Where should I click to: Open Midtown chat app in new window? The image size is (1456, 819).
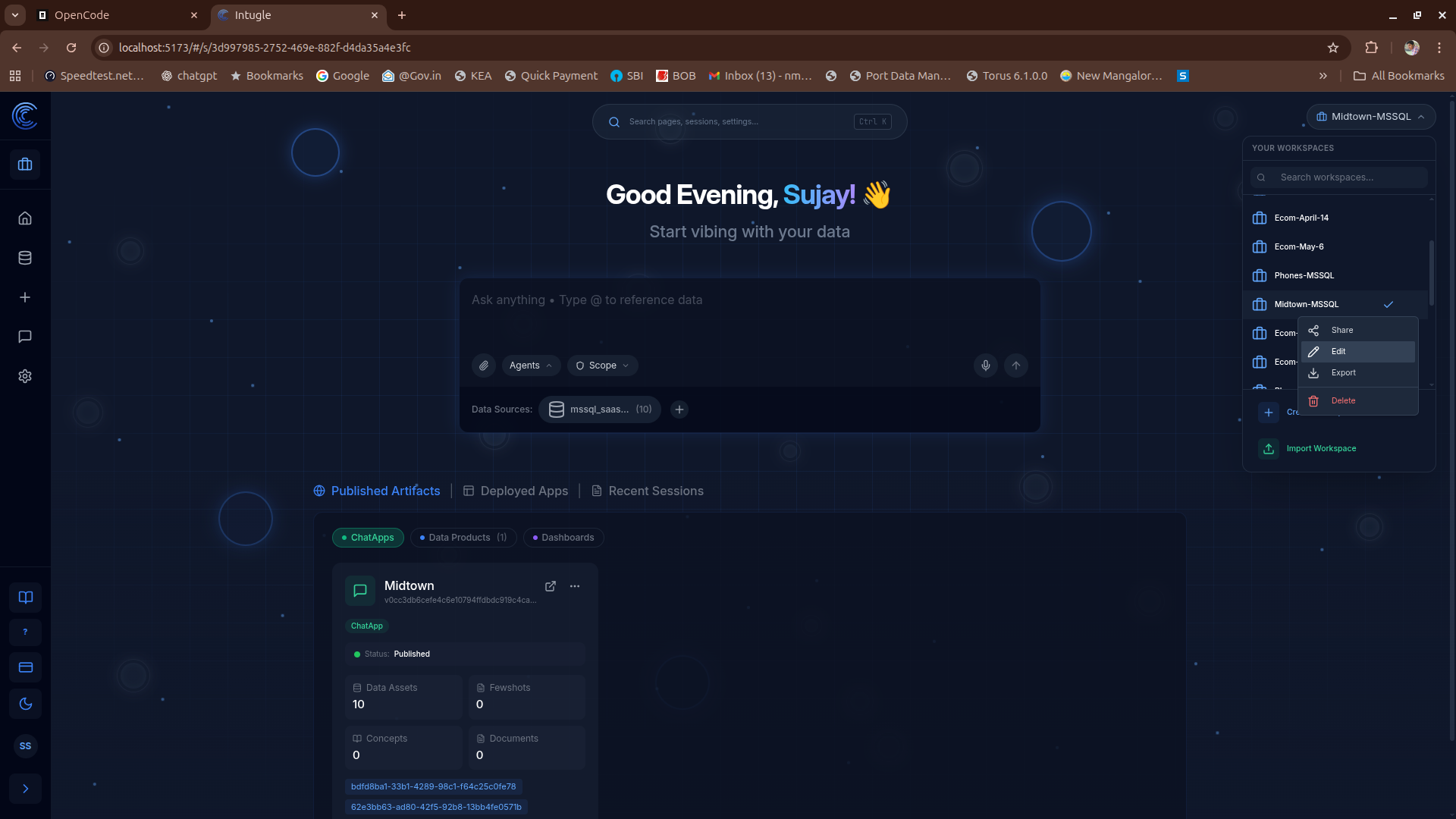(551, 586)
